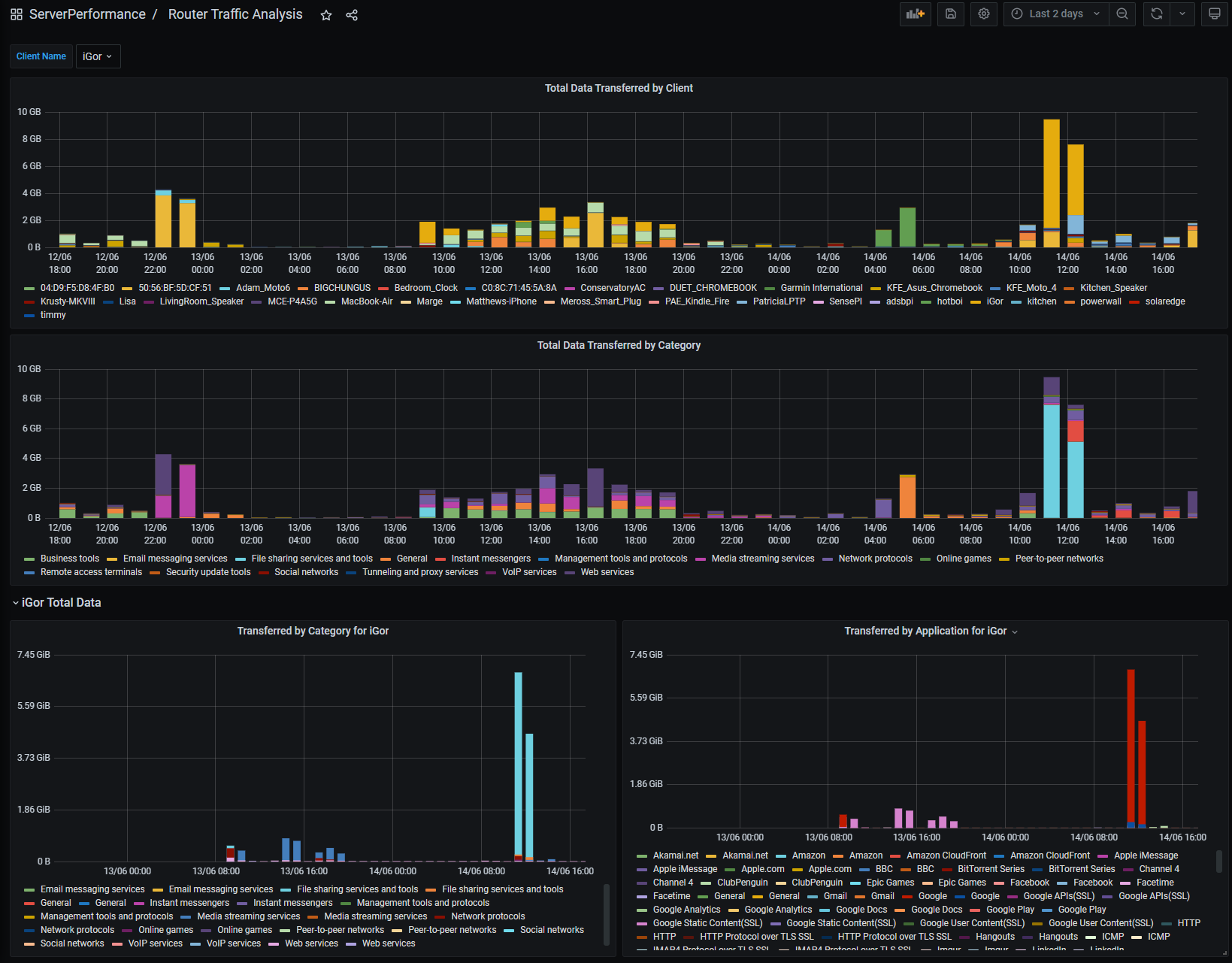1232x963 pixels.
Task: Share the dashboard via share icon
Action: 352,15
